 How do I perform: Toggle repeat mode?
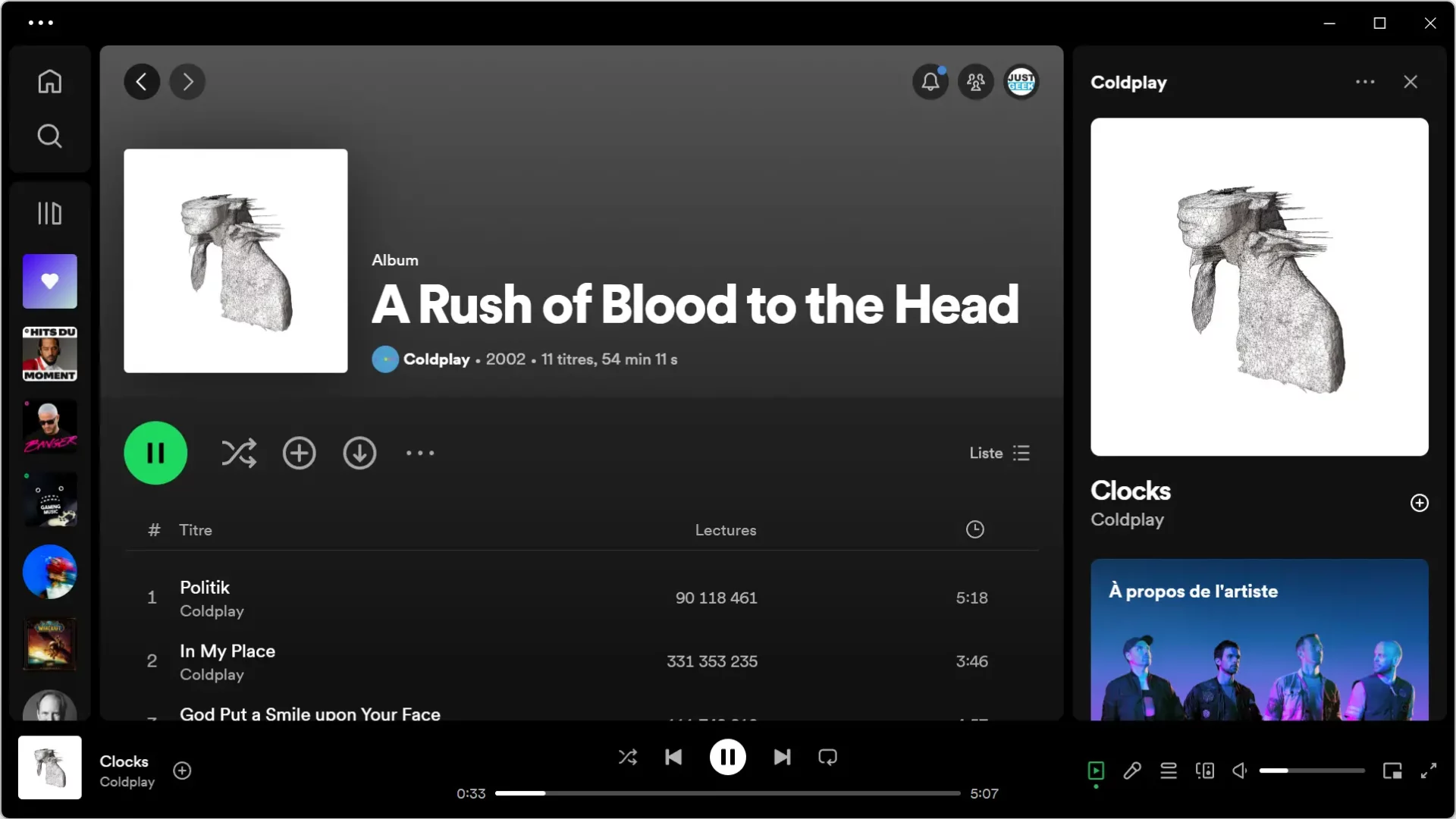pyautogui.click(x=828, y=757)
